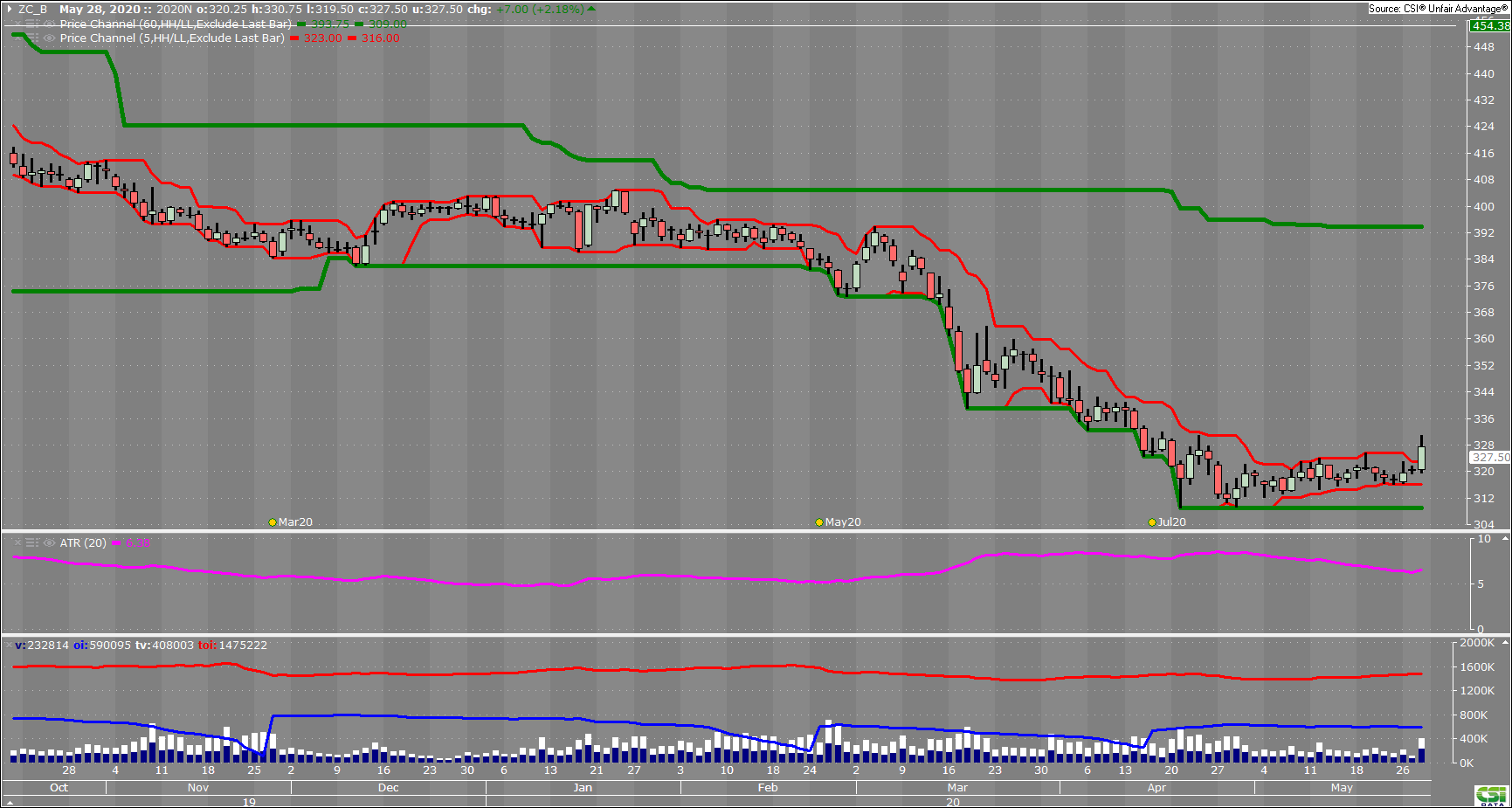Click the 1200K volume axis label
This screenshot has height=808, width=1512.
1477,691
